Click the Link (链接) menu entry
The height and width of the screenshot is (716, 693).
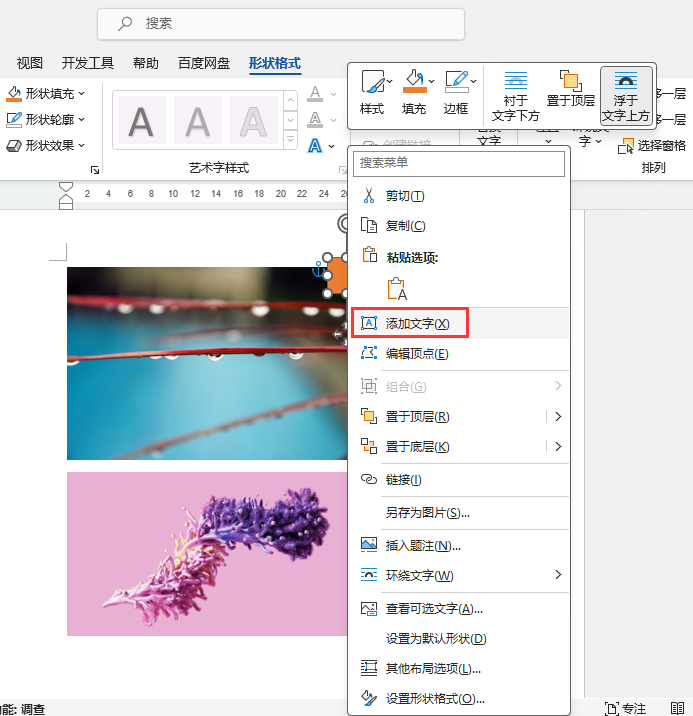click(459, 479)
